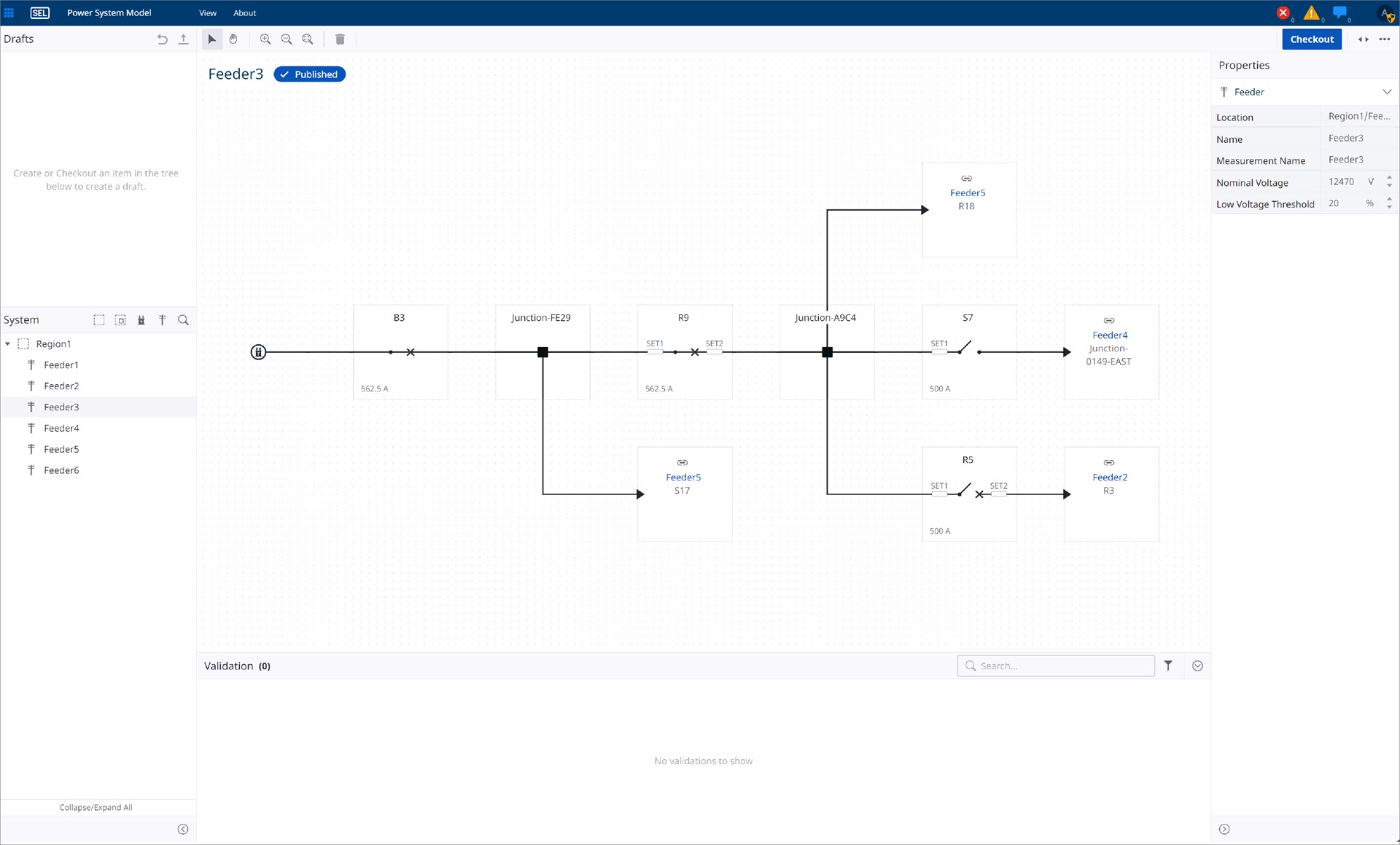
Task: Click the zoom to fit icon
Action: click(x=308, y=39)
